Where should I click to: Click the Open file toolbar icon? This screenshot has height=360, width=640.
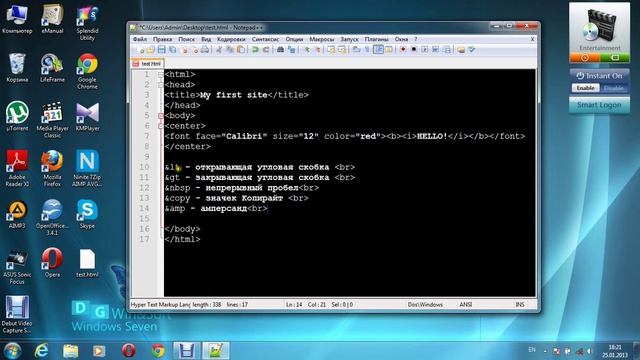pyautogui.click(x=150, y=49)
